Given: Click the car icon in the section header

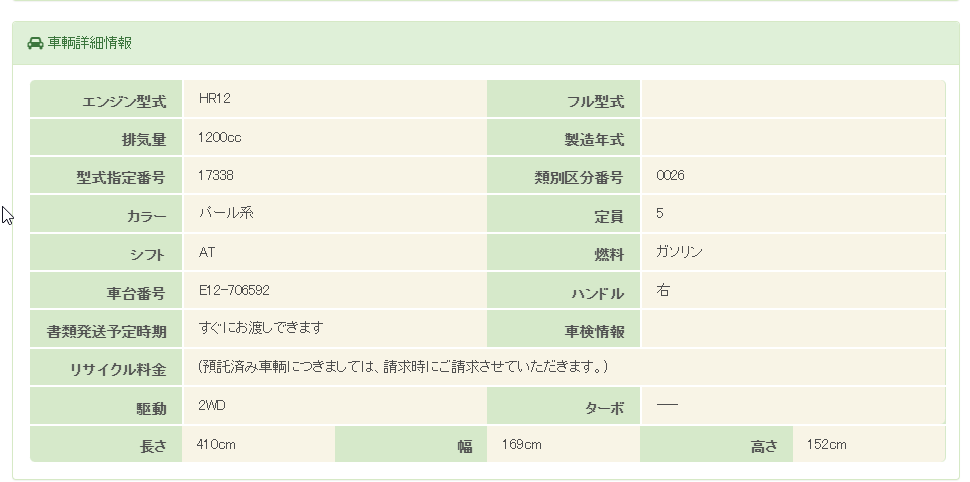Looking at the screenshot, I should [35, 43].
